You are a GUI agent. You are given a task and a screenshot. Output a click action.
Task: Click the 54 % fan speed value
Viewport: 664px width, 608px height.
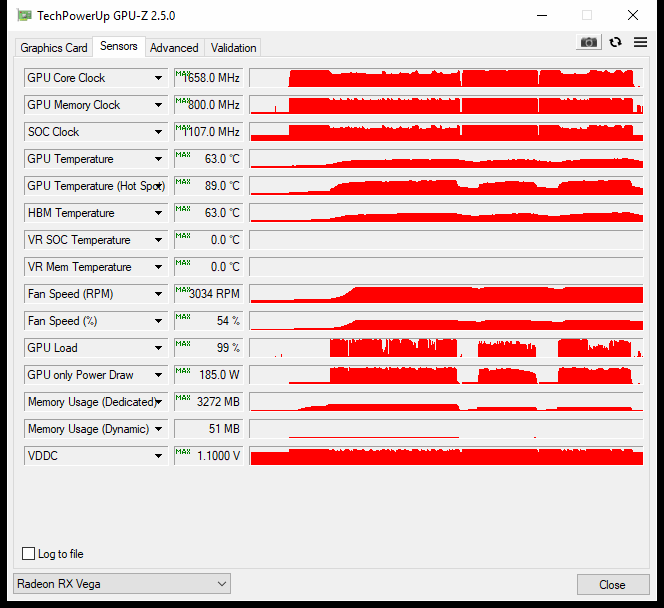click(209, 321)
